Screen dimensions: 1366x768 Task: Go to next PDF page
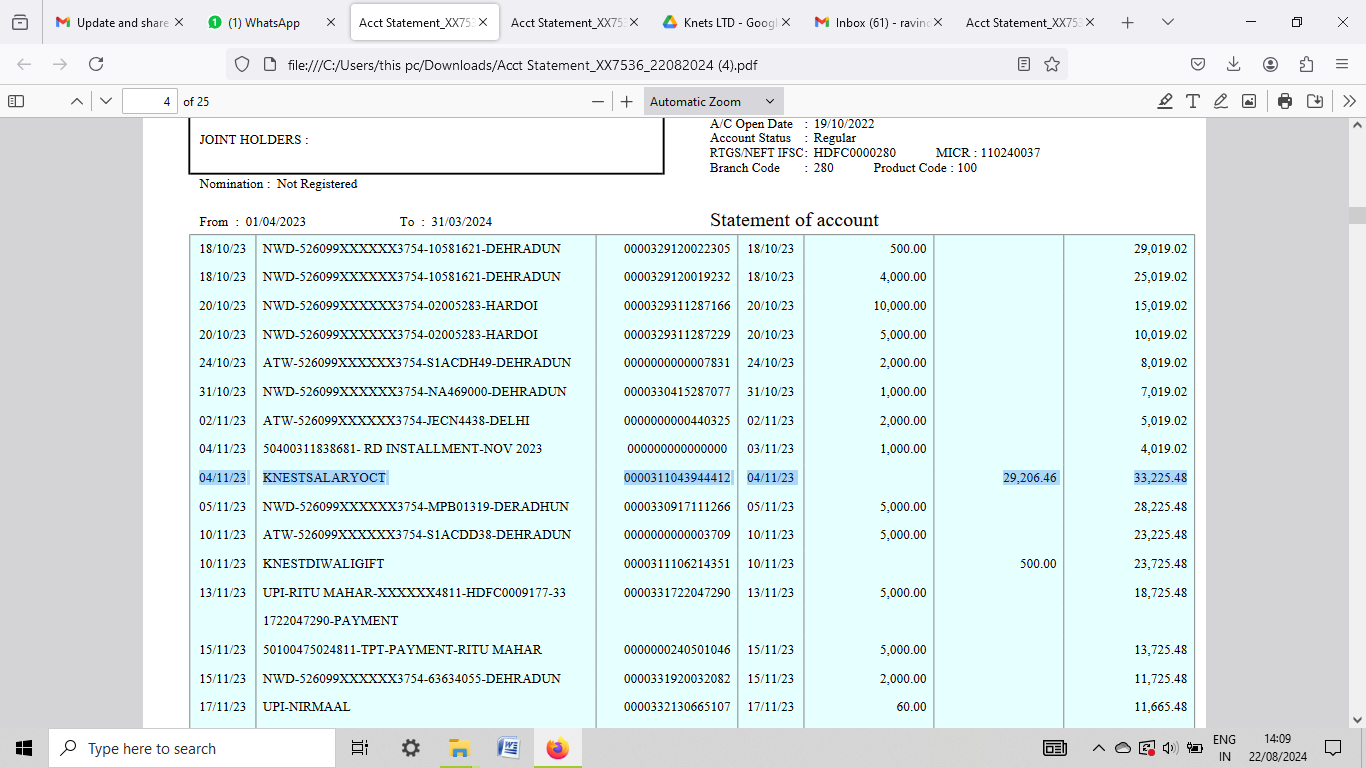click(x=106, y=101)
